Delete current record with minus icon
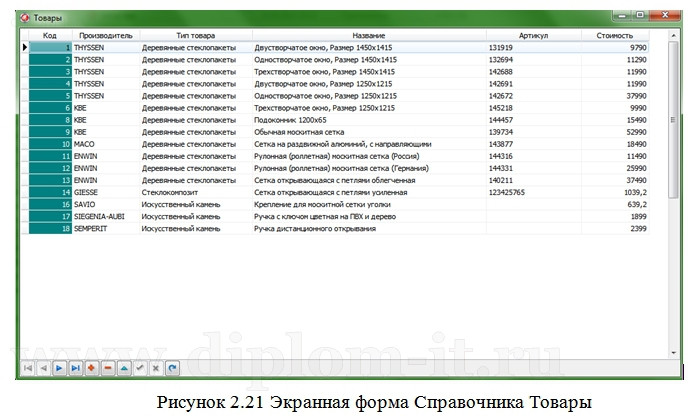698x417 pixels. coord(108,368)
